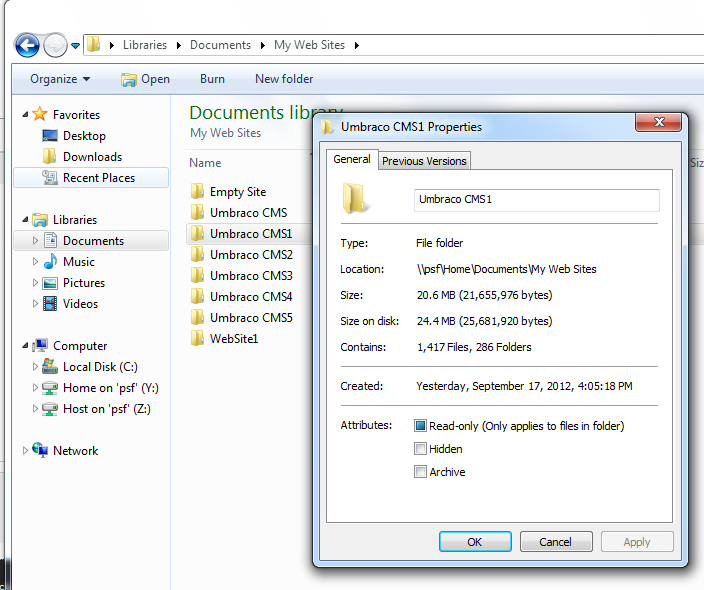Viewport: 704px width, 590px height.
Task: Select the Umbraco CMS4 folder icon
Action: [197, 296]
